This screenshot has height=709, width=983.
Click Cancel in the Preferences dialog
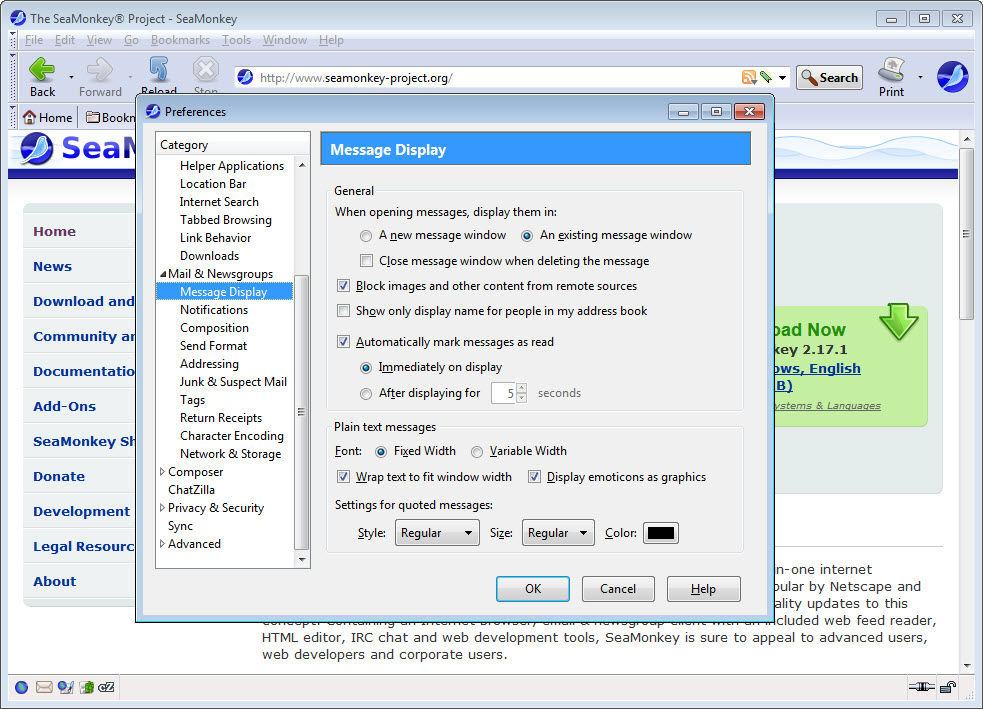pos(618,589)
